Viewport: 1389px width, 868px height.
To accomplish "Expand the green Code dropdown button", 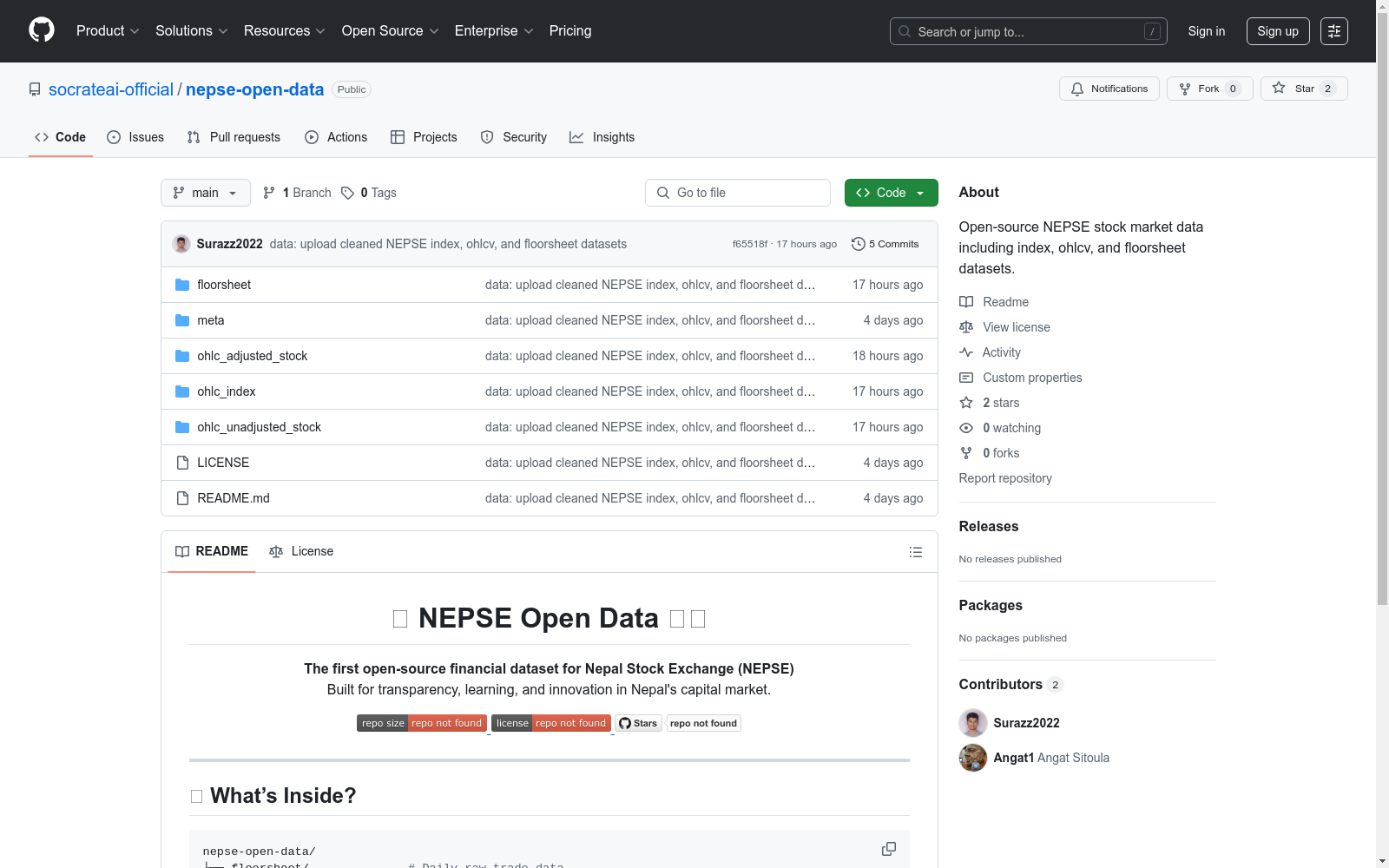I will coord(892,193).
